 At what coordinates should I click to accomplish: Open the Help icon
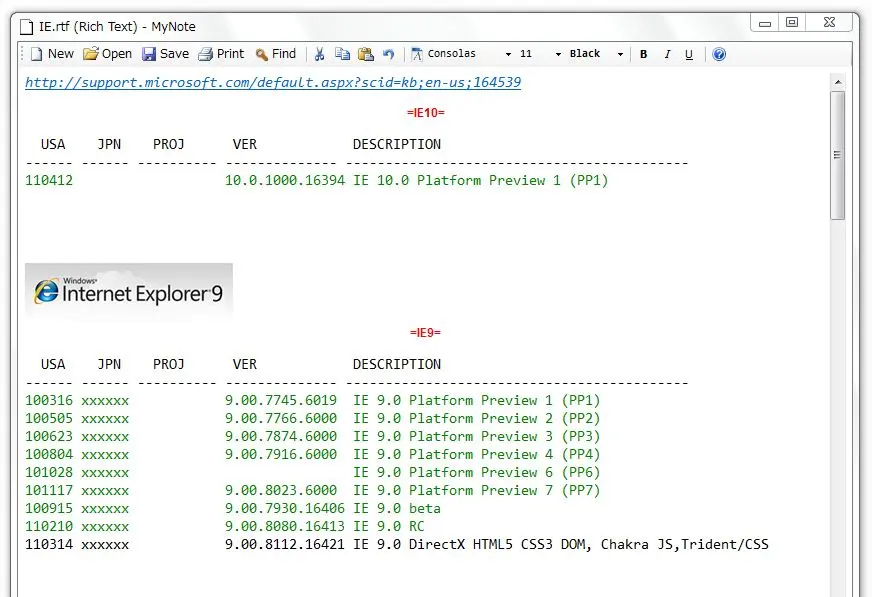[718, 54]
